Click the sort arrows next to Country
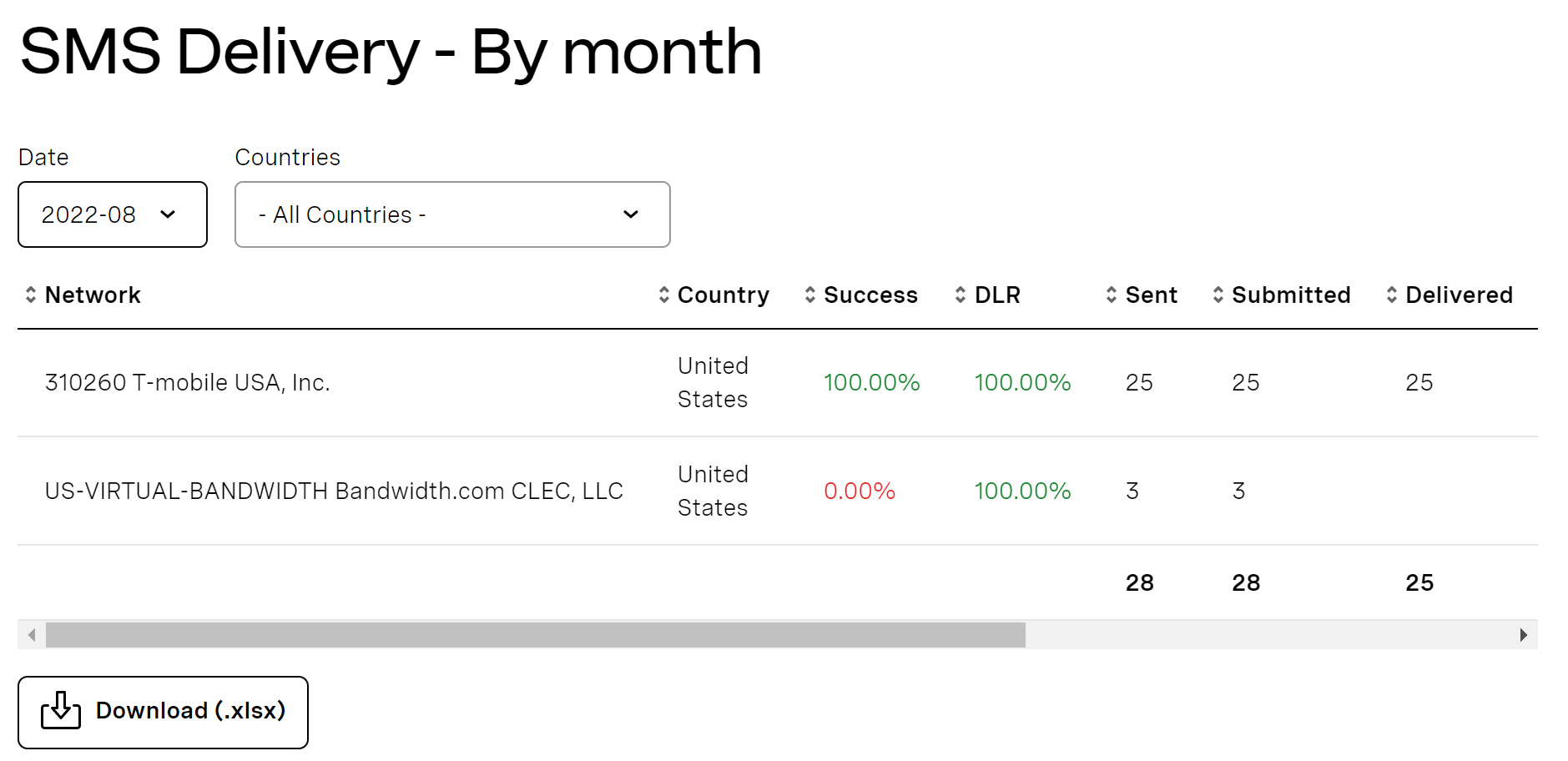This screenshot has height=761, width=1568. (664, 295)
